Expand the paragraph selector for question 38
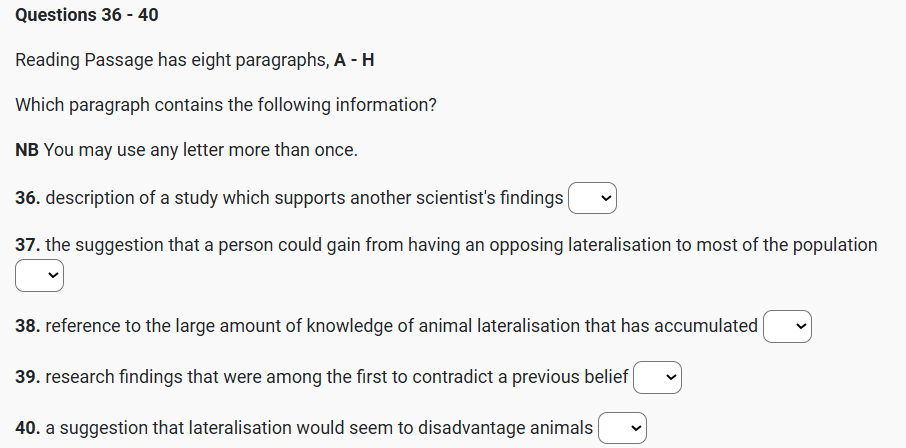 pos(787,326)
